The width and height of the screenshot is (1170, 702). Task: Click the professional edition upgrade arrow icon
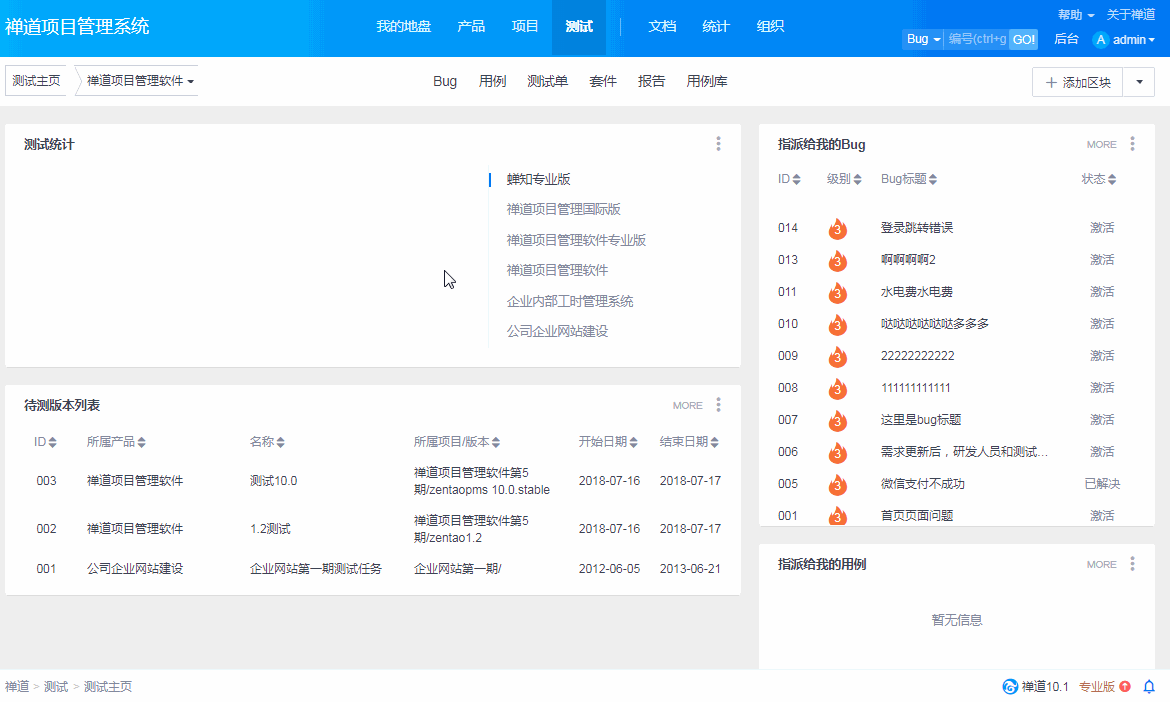click(x=1125, y=686)
